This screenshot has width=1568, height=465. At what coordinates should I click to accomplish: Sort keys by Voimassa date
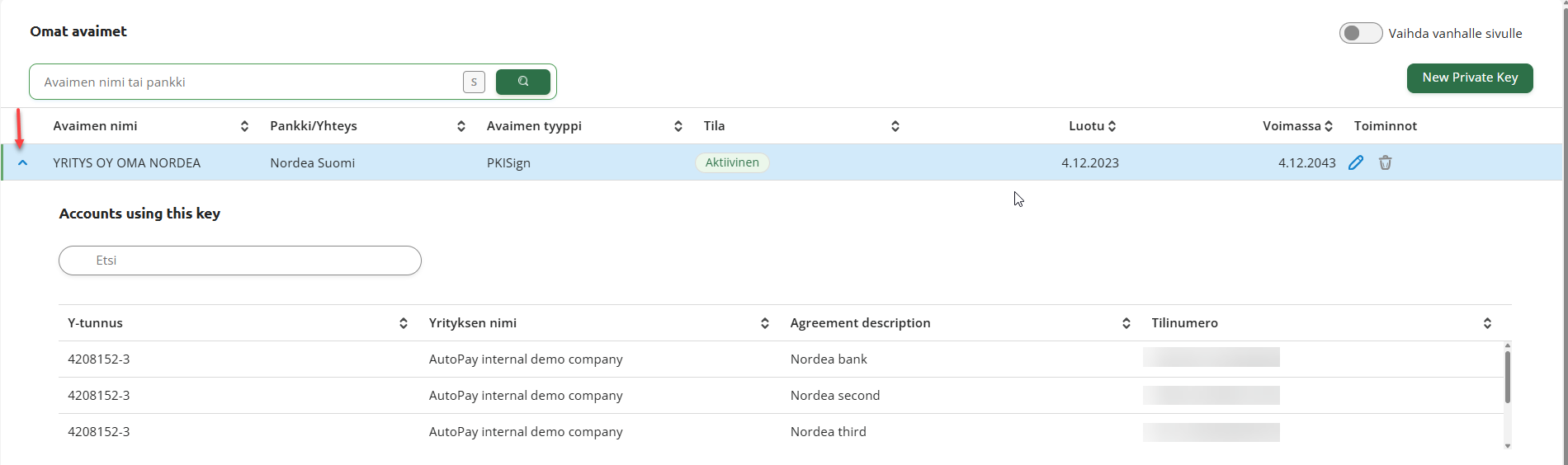pos(1329,126)
